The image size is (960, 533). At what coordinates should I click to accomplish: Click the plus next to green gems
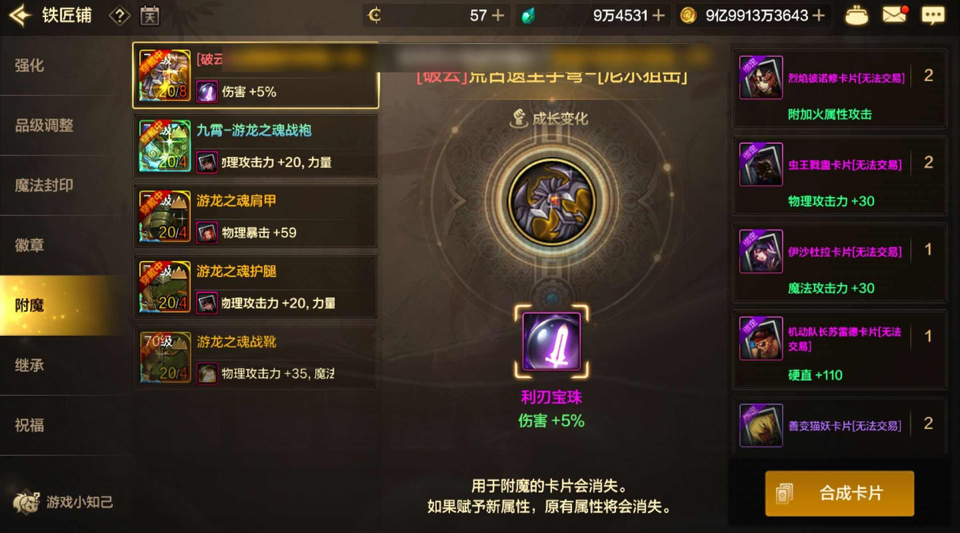point(658,15)
